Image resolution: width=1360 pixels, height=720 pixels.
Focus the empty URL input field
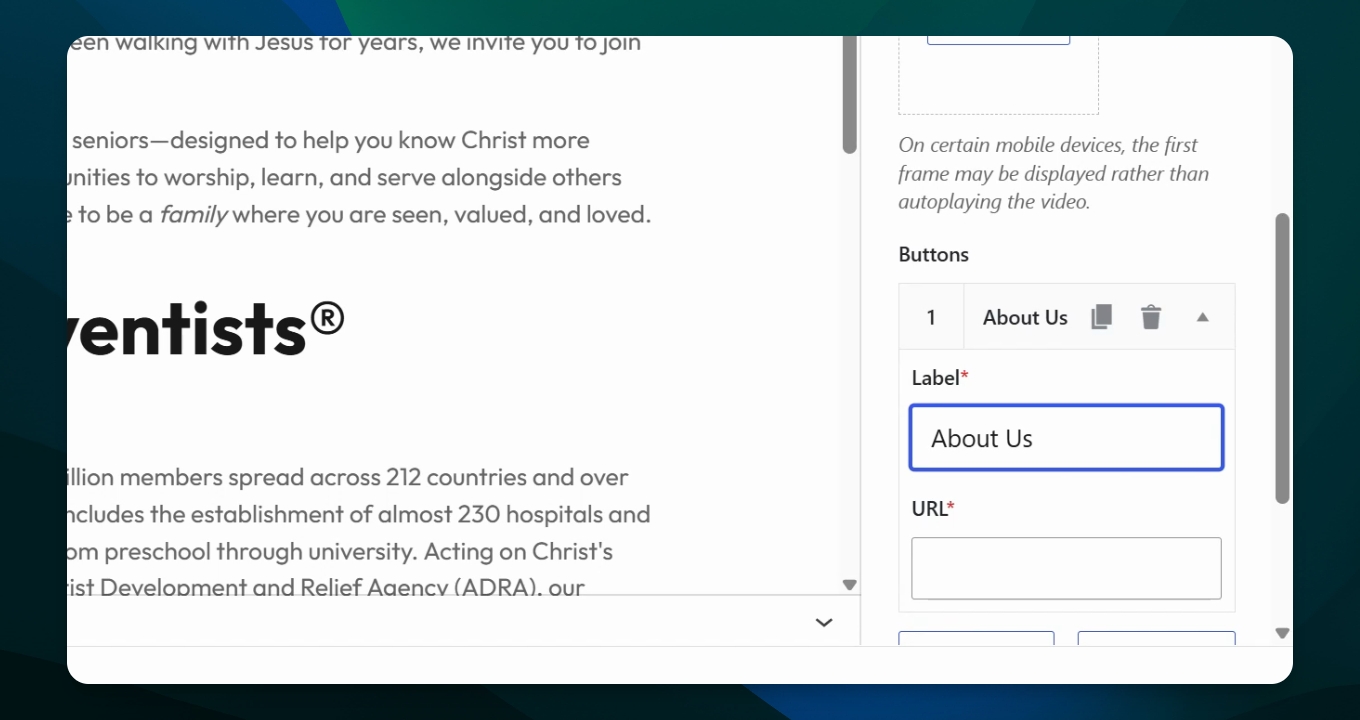(1066, 568)
